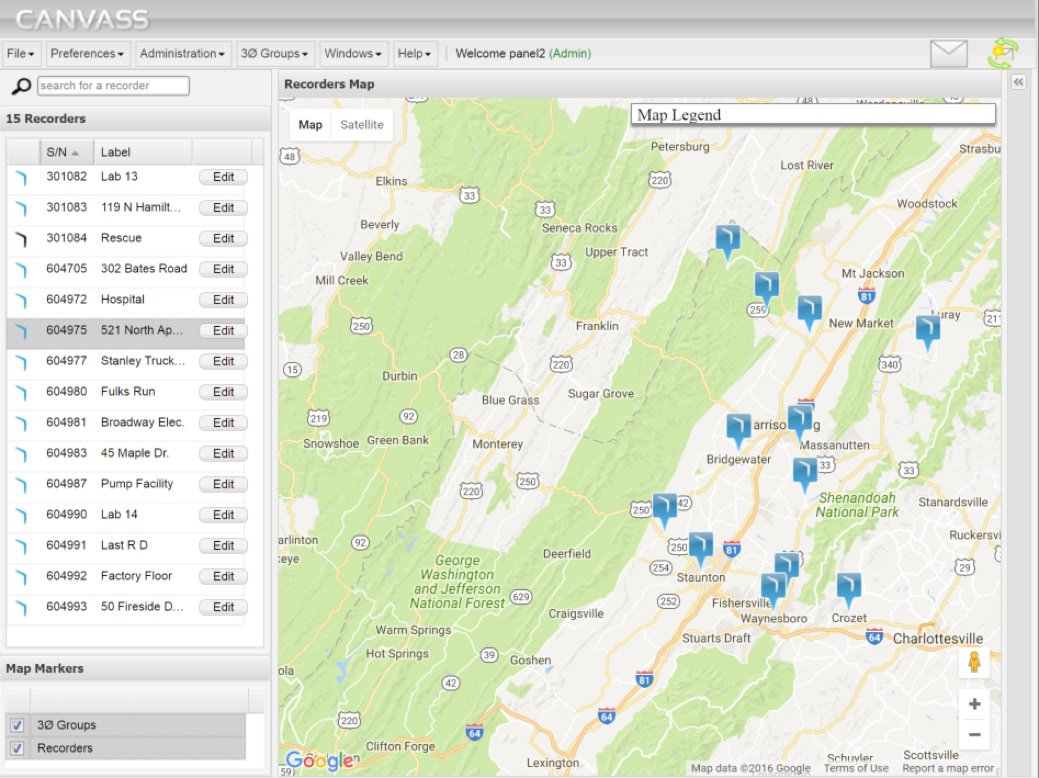Image resolution: width=1039 pixels, height=778 pixels.
Task: Click the zoom in plus icon on map
Action: click(973, 703)
